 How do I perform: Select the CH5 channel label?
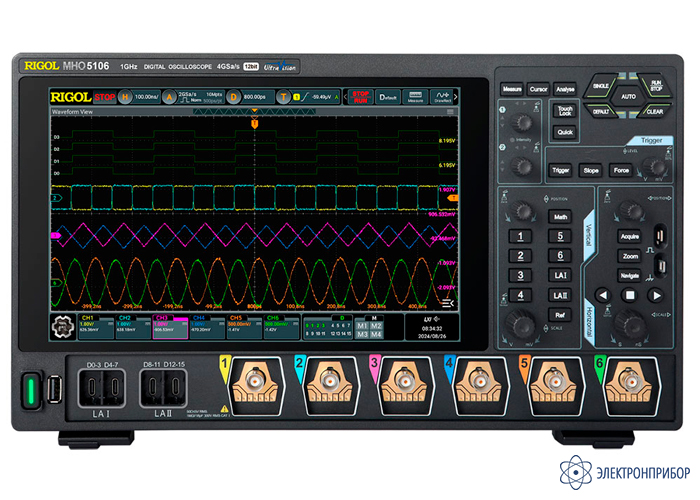pyautogui.click(x=236, y=318)
